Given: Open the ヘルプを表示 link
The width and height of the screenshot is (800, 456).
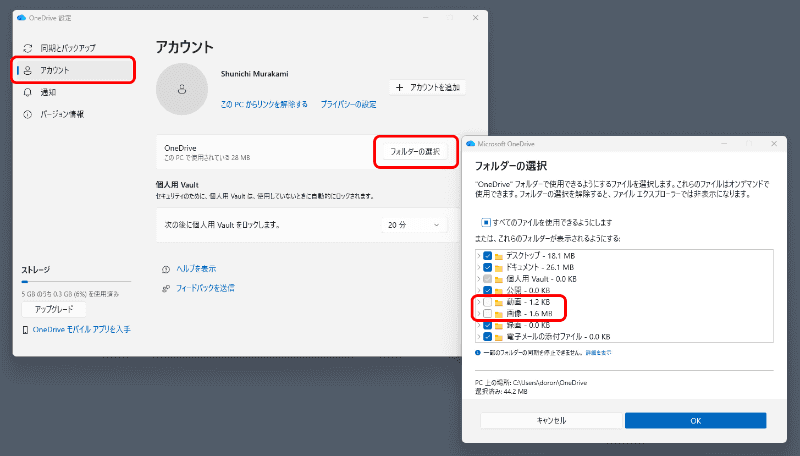Looking at the screenshot, I should [196, 269].
